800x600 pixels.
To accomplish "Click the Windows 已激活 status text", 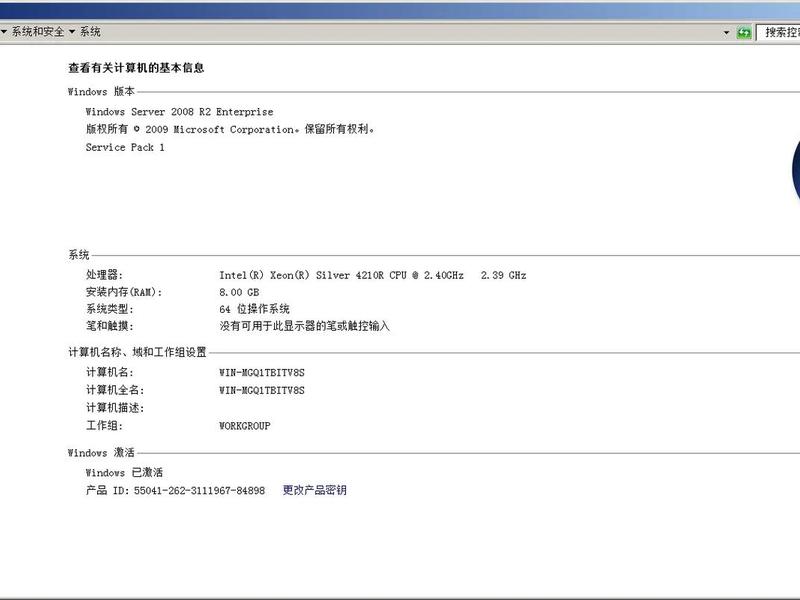I will coord(124,472).
